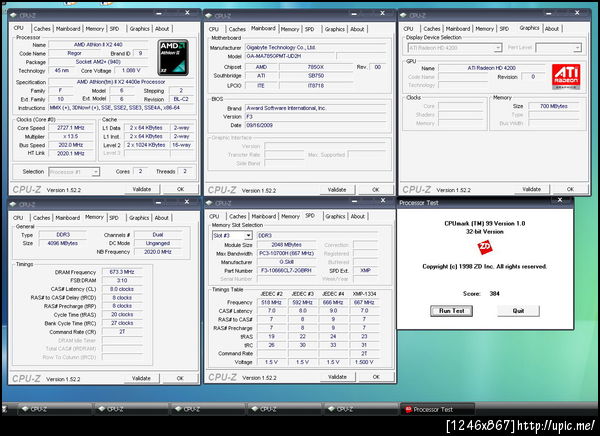Image resolution: width=600 pixels, height=436 pixels.
Task: Click OK in the Memory Slot Selection window
Action: (376, 377)
